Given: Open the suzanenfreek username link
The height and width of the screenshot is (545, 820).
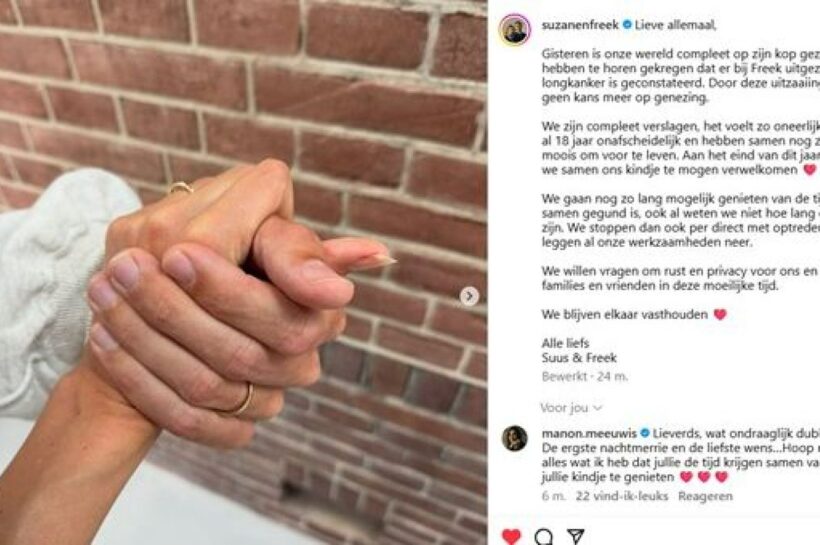Looking at the screenshot, I should 580,25.
